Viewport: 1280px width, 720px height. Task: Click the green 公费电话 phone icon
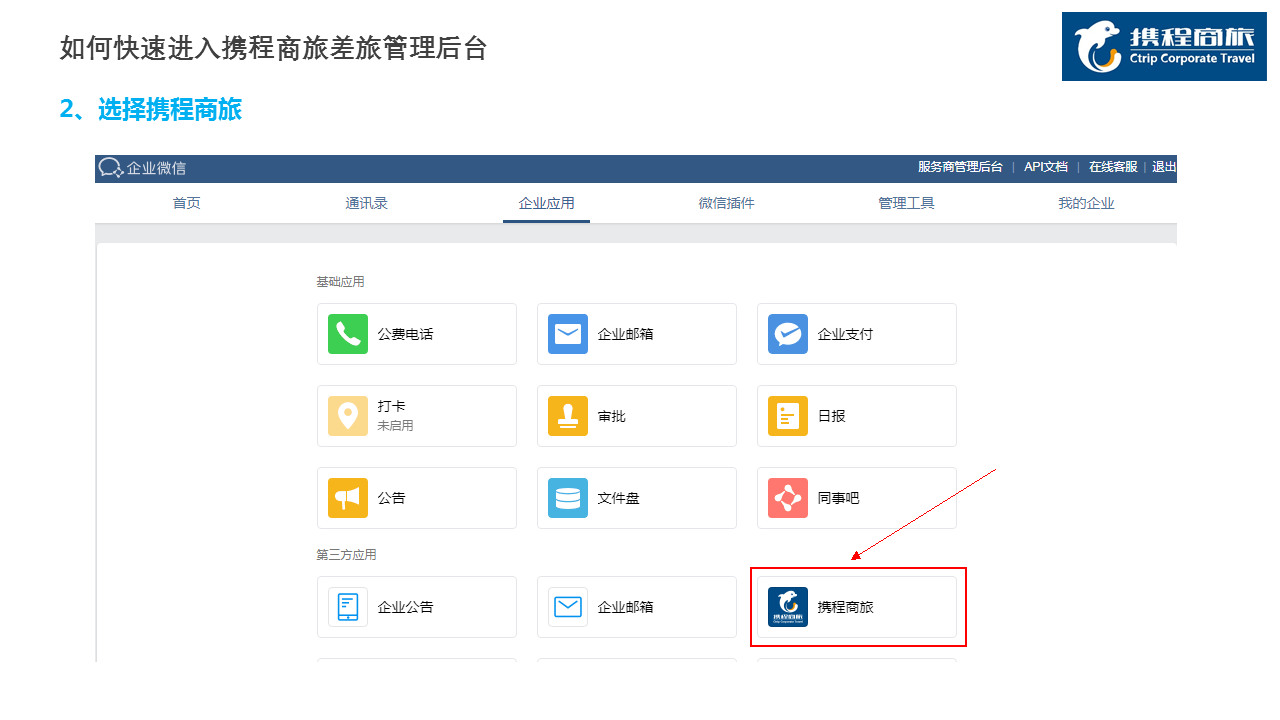coord(348,334)
